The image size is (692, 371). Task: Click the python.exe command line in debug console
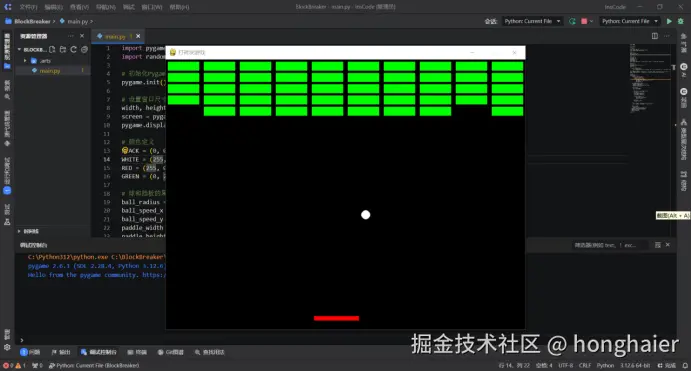97,257
